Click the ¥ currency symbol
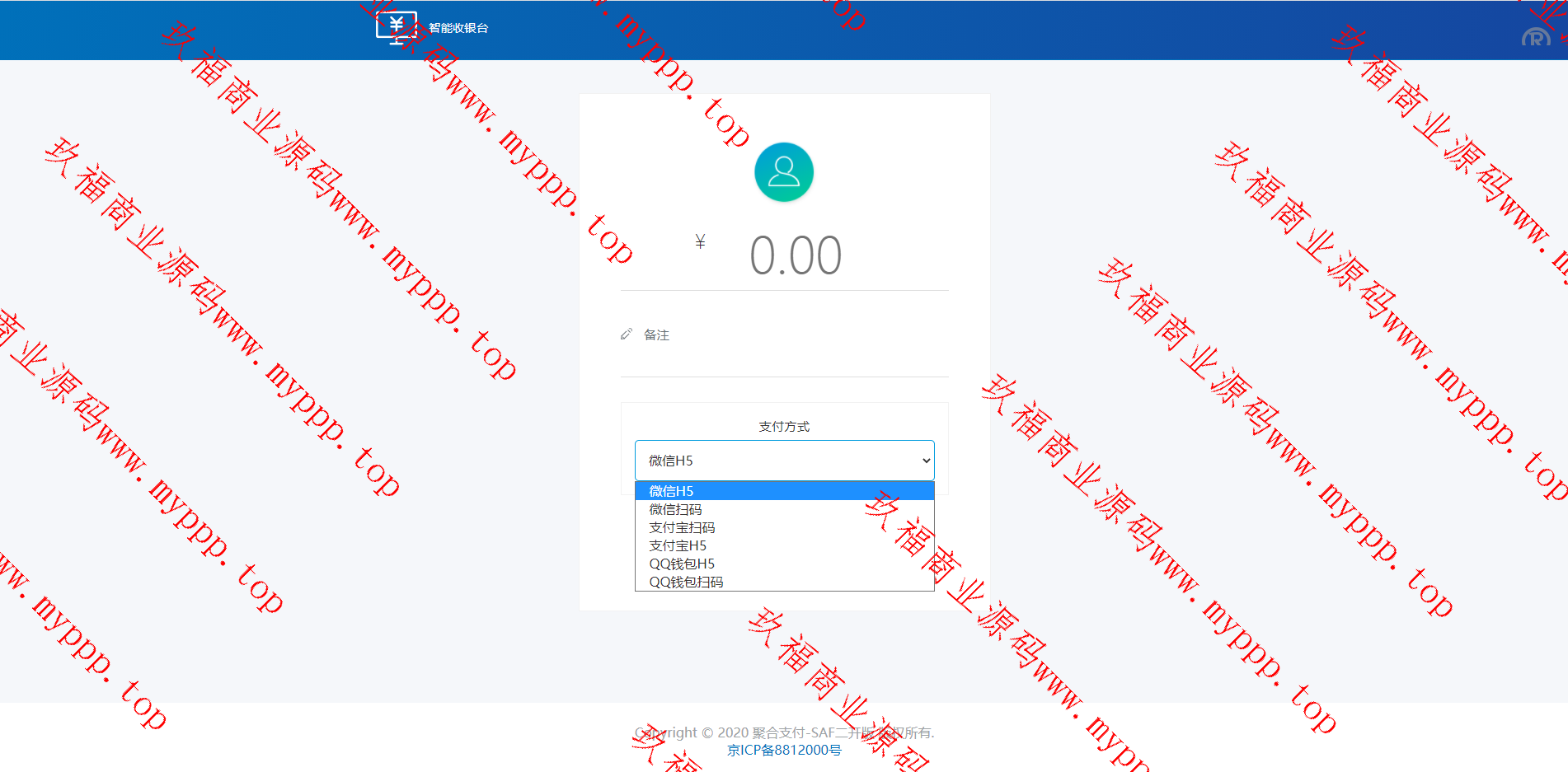The height and width of the screenshot is (772, 1568). tap(700, 241)
